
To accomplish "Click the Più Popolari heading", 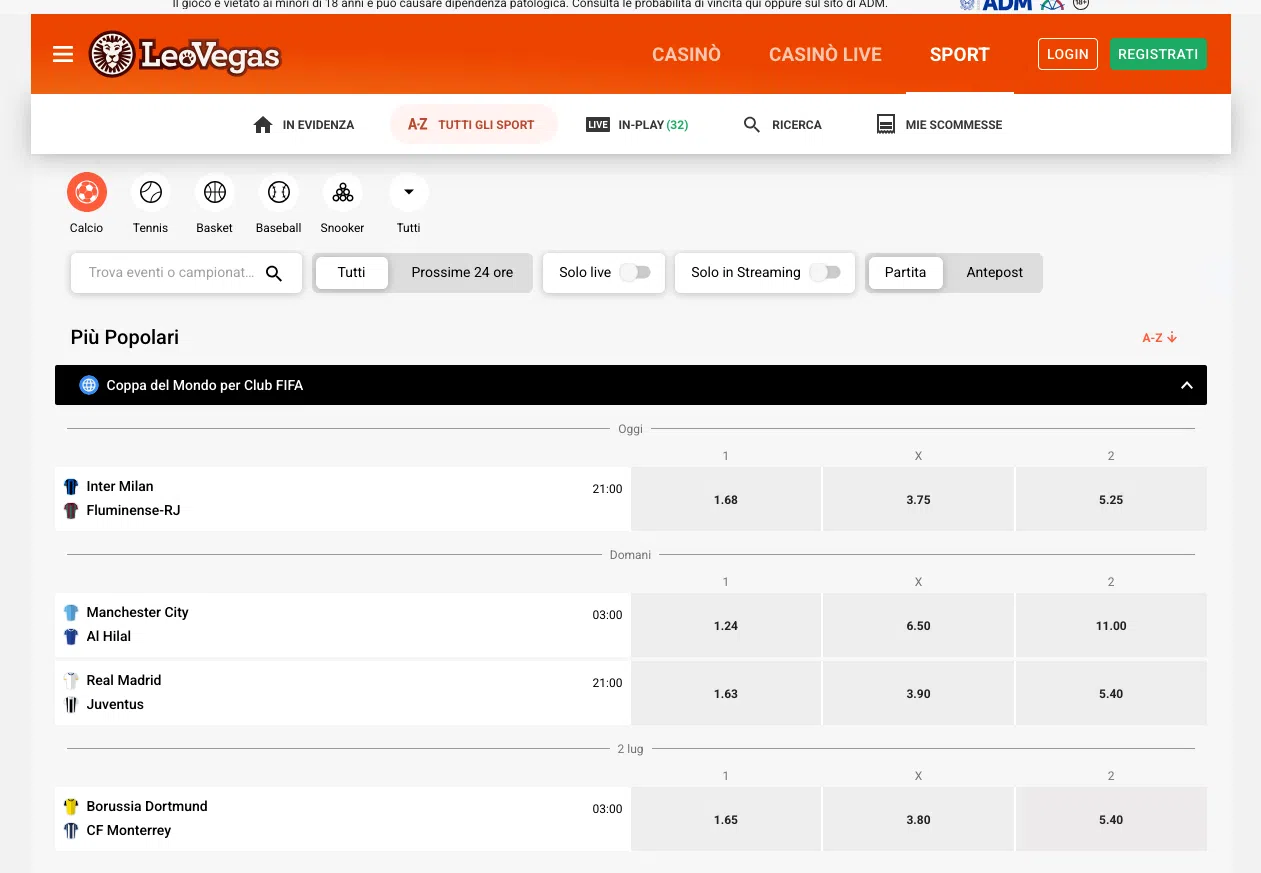I will 125,338.
